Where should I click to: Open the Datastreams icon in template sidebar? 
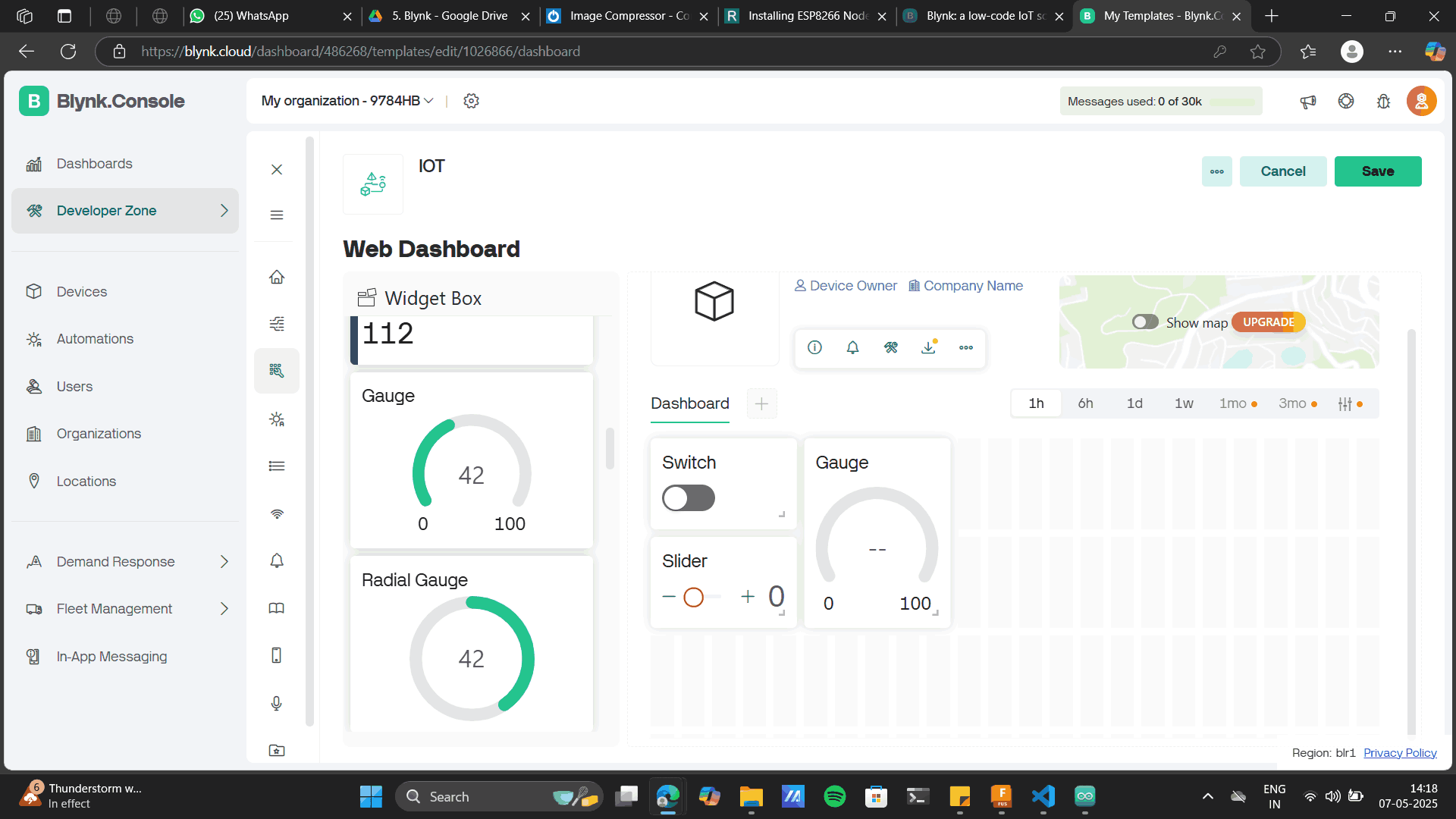click(x=277, y=324)
